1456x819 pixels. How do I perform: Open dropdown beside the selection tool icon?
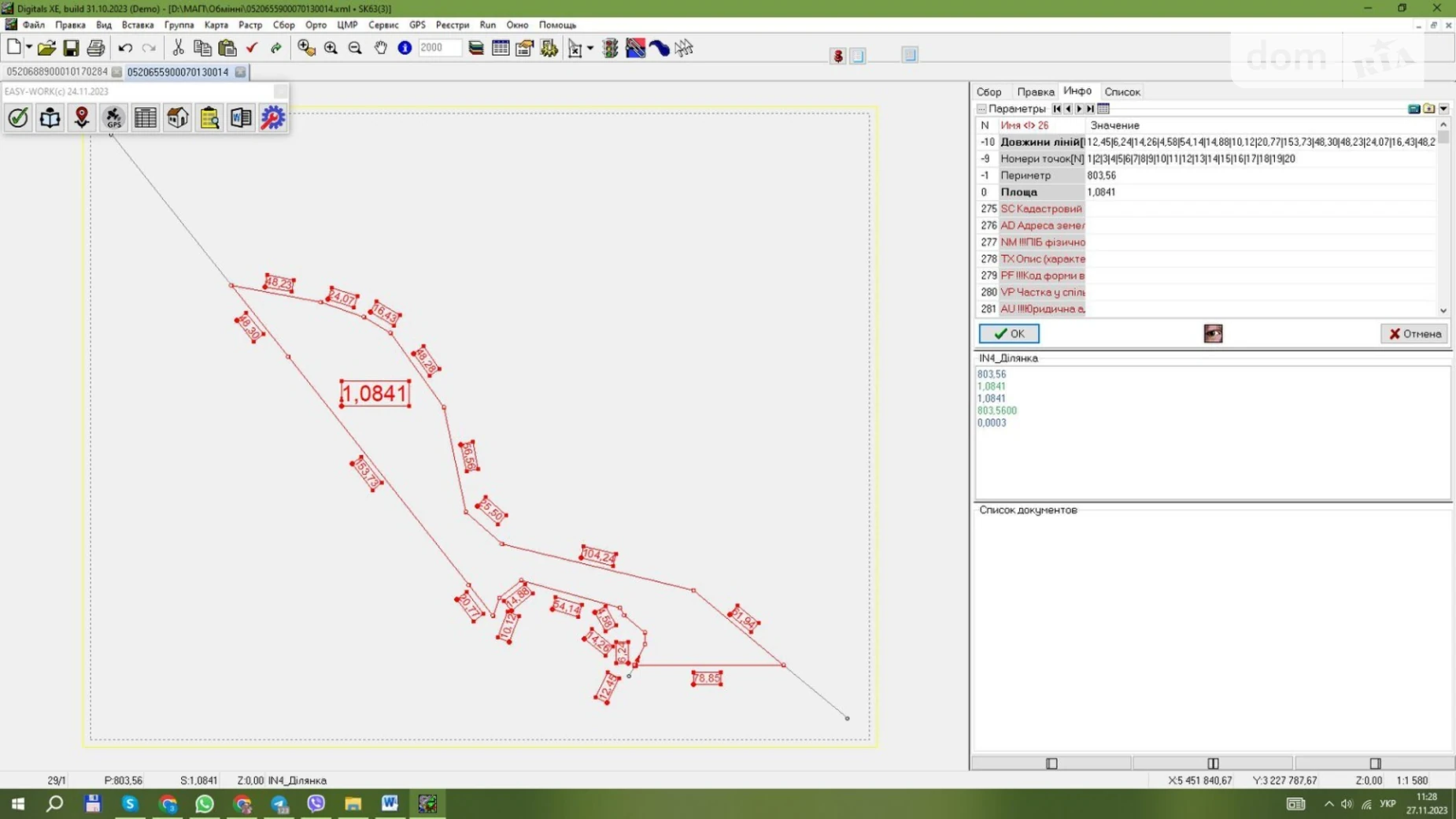coord(590,48)
